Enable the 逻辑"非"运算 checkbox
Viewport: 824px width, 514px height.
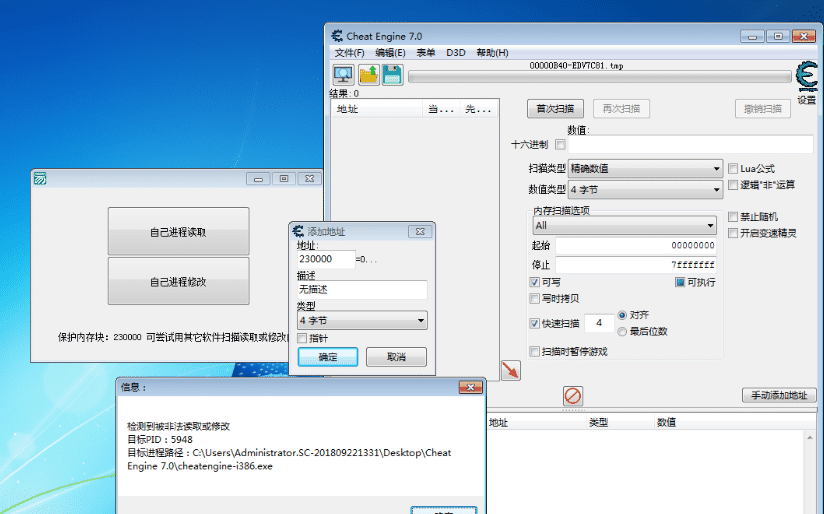pyautogui.click(x=733, y=185)
